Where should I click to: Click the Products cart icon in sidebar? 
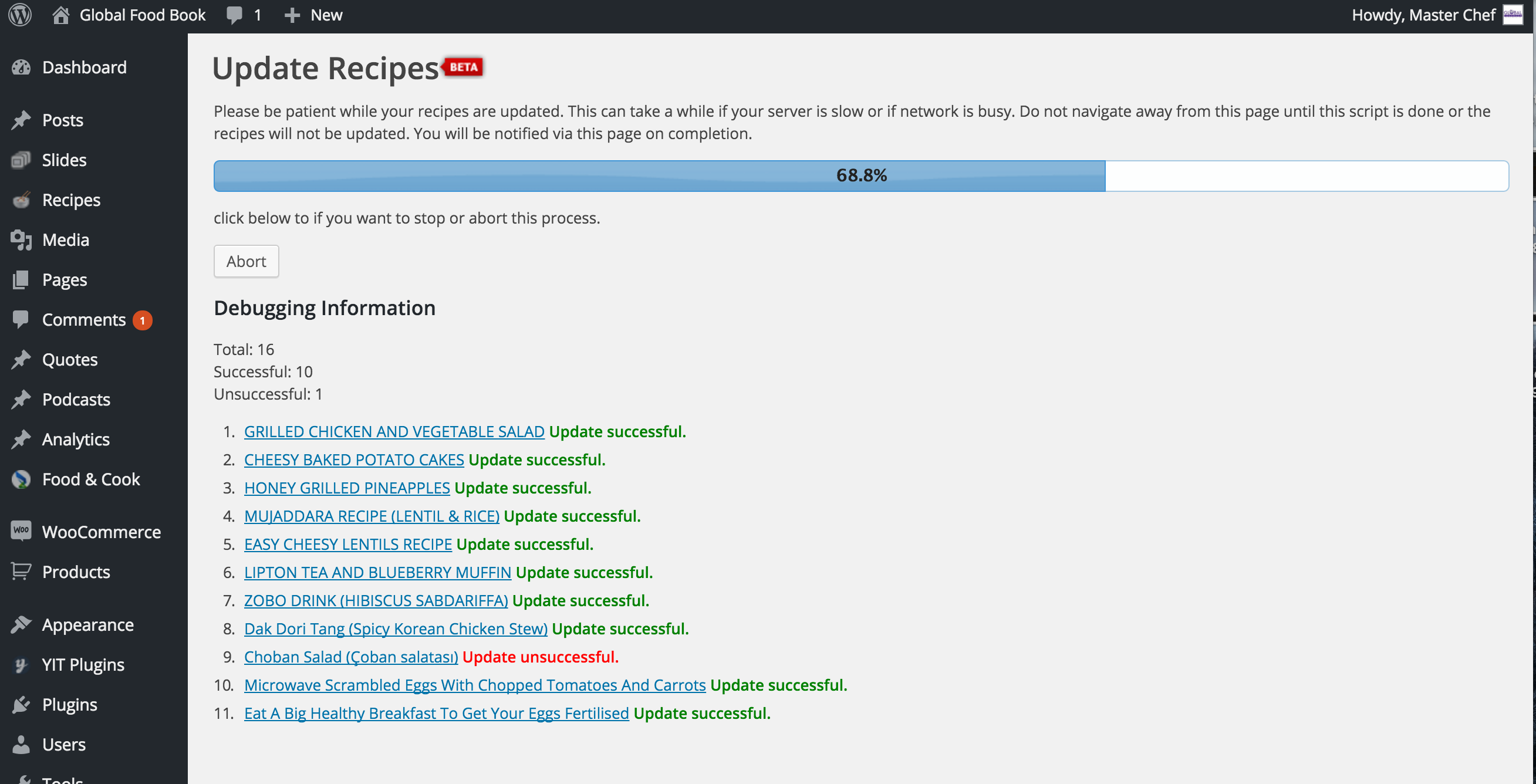pyautogui.click(x=21, y=571)
